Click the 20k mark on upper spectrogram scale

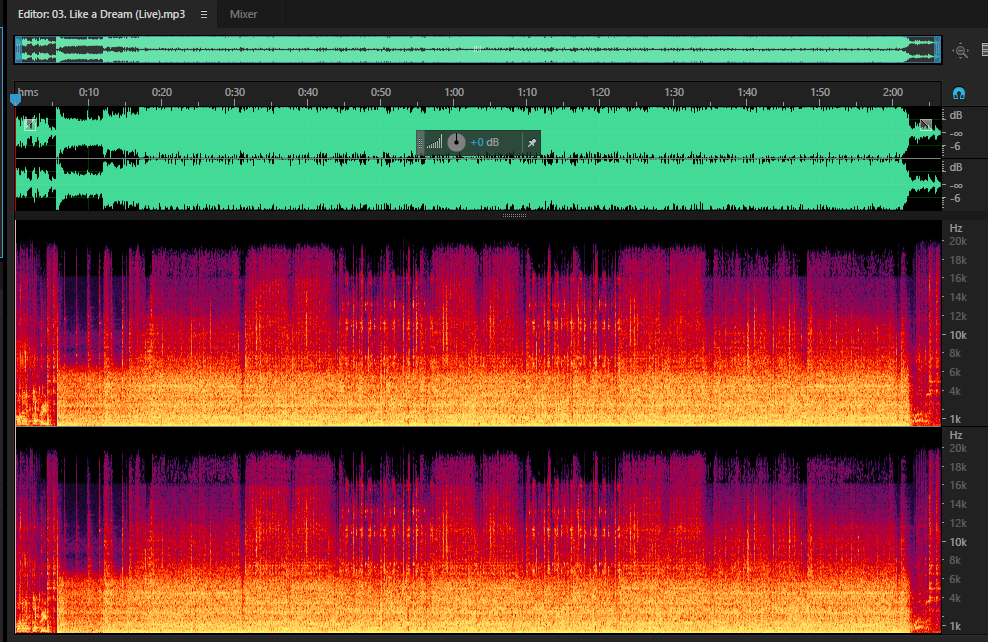coord(958,241)
